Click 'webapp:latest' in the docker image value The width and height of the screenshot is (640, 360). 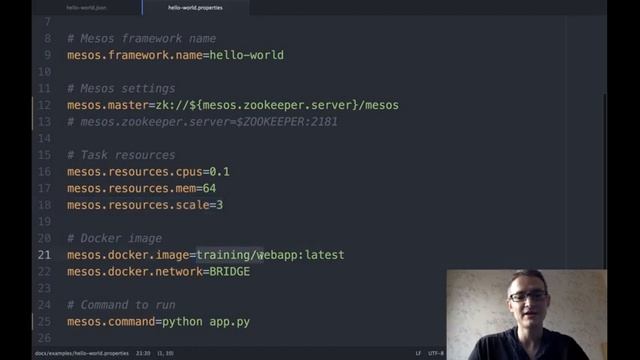point(300,255)
